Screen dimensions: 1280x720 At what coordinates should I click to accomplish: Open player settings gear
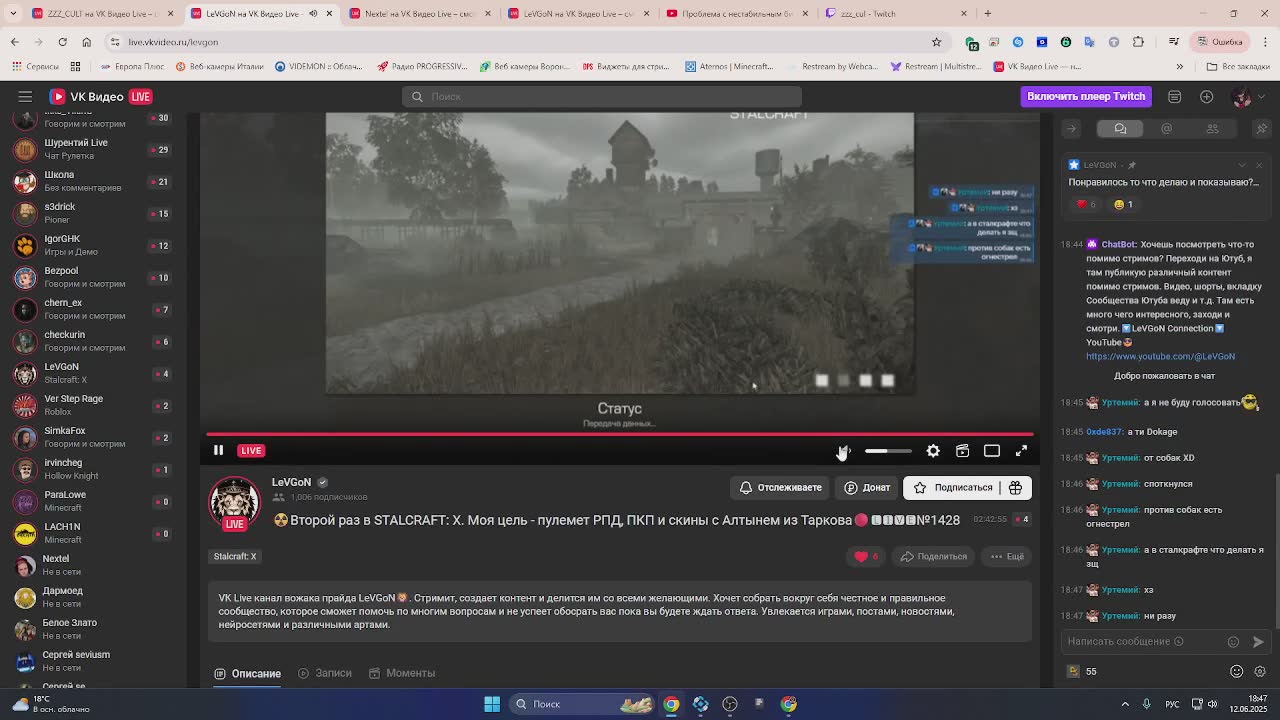pos(933,451)
